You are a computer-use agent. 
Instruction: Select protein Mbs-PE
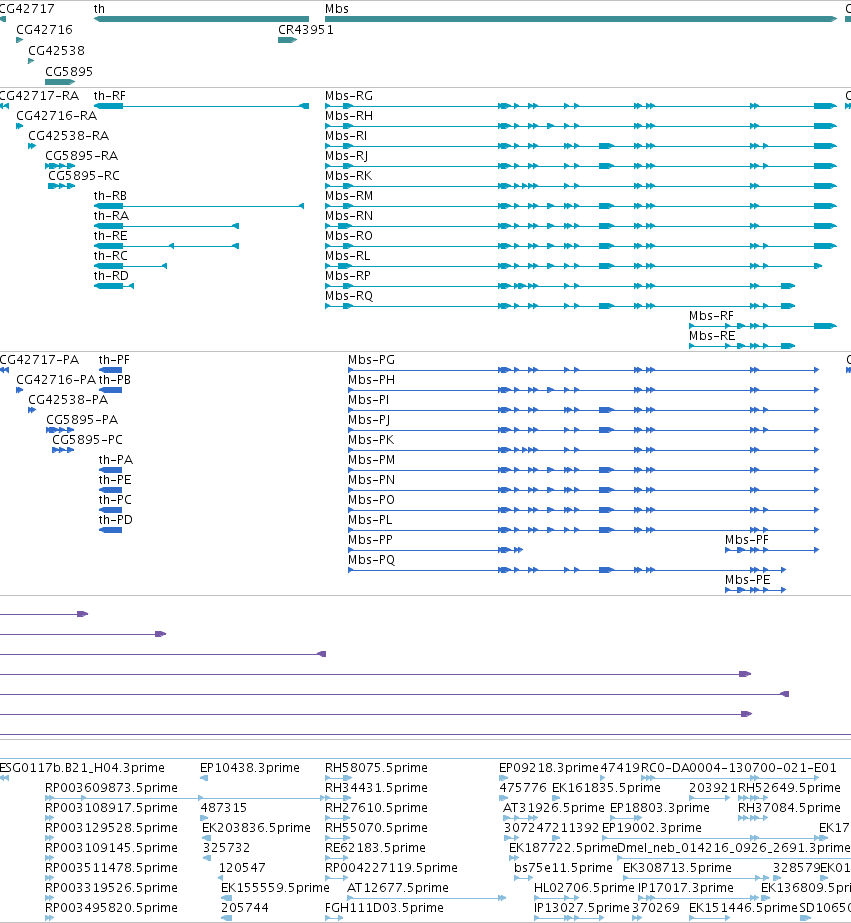(756, 590)
